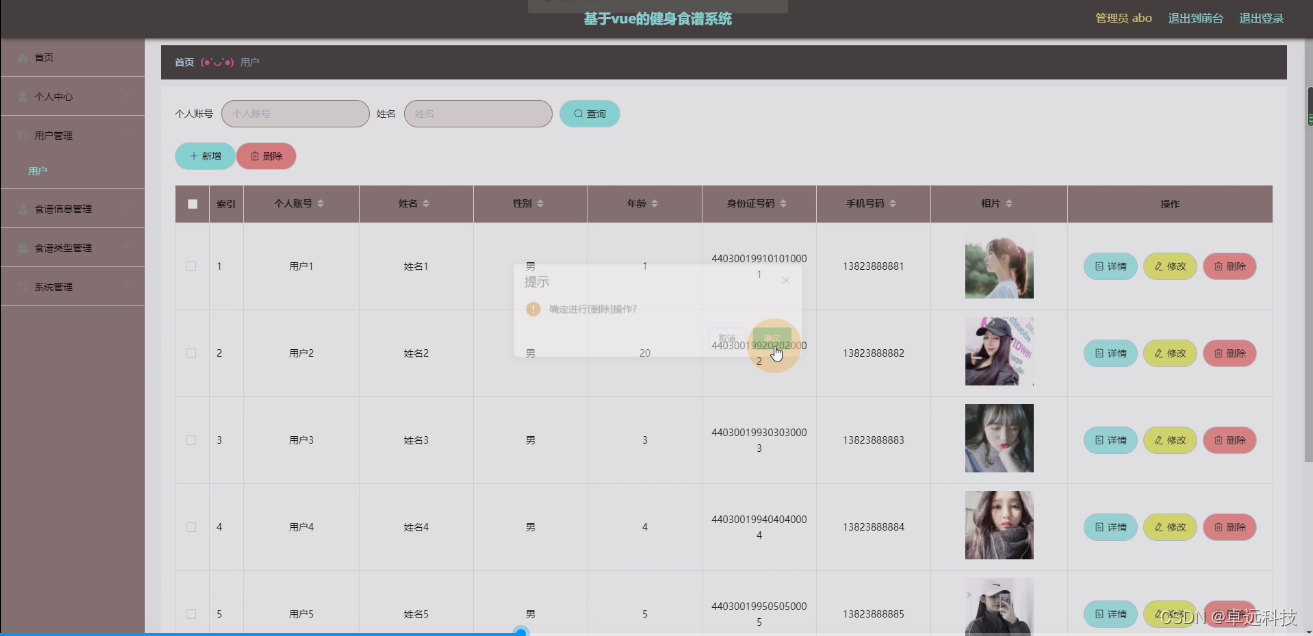Screen dimensions: 1313x636
Task: Click 用户2's profile photo thumbnail
Action: (999, 352)
